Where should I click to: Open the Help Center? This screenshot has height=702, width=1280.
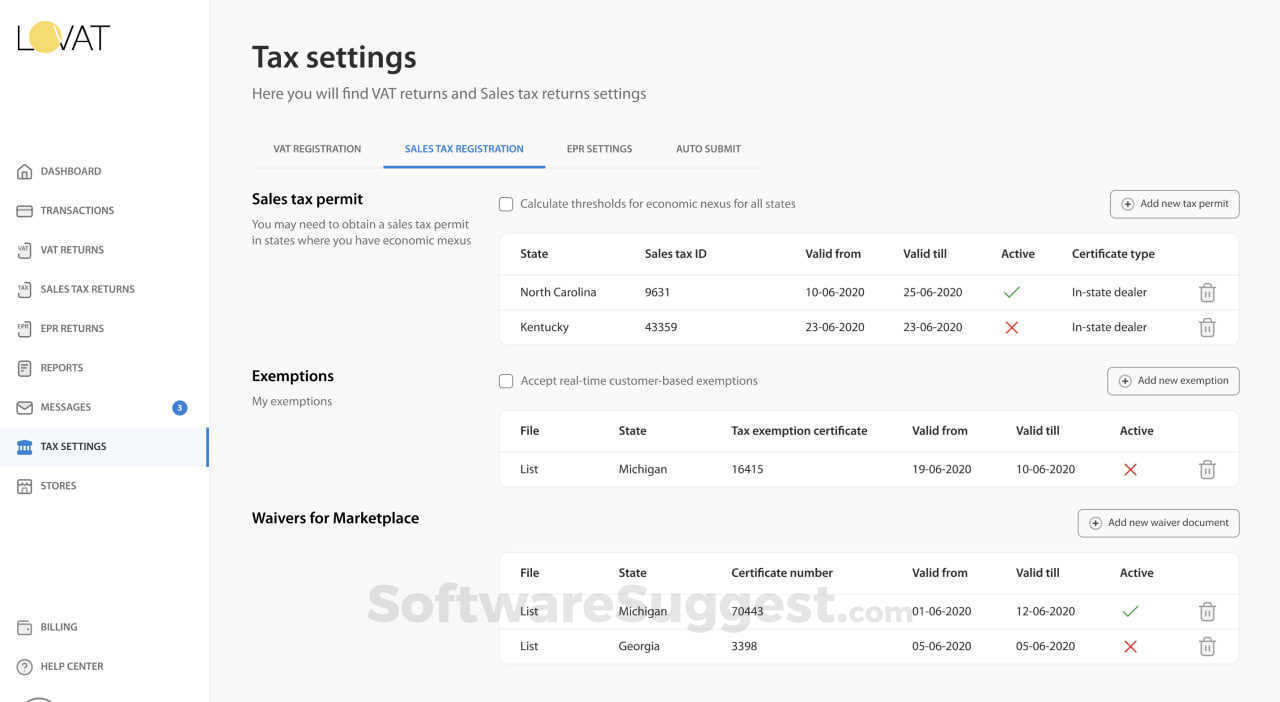coord(71,666)
